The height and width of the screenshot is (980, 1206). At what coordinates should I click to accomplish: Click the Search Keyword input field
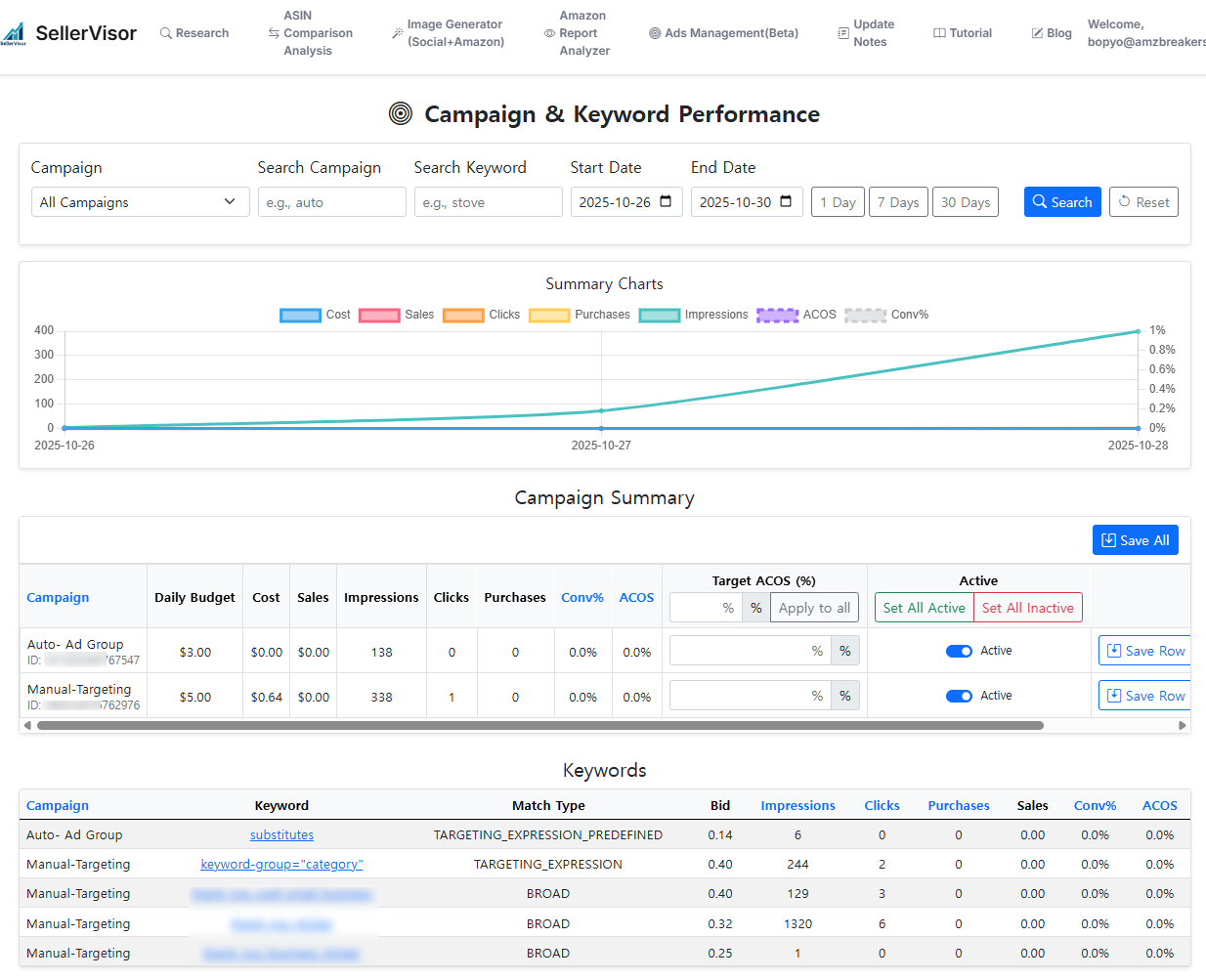(488, 202)
